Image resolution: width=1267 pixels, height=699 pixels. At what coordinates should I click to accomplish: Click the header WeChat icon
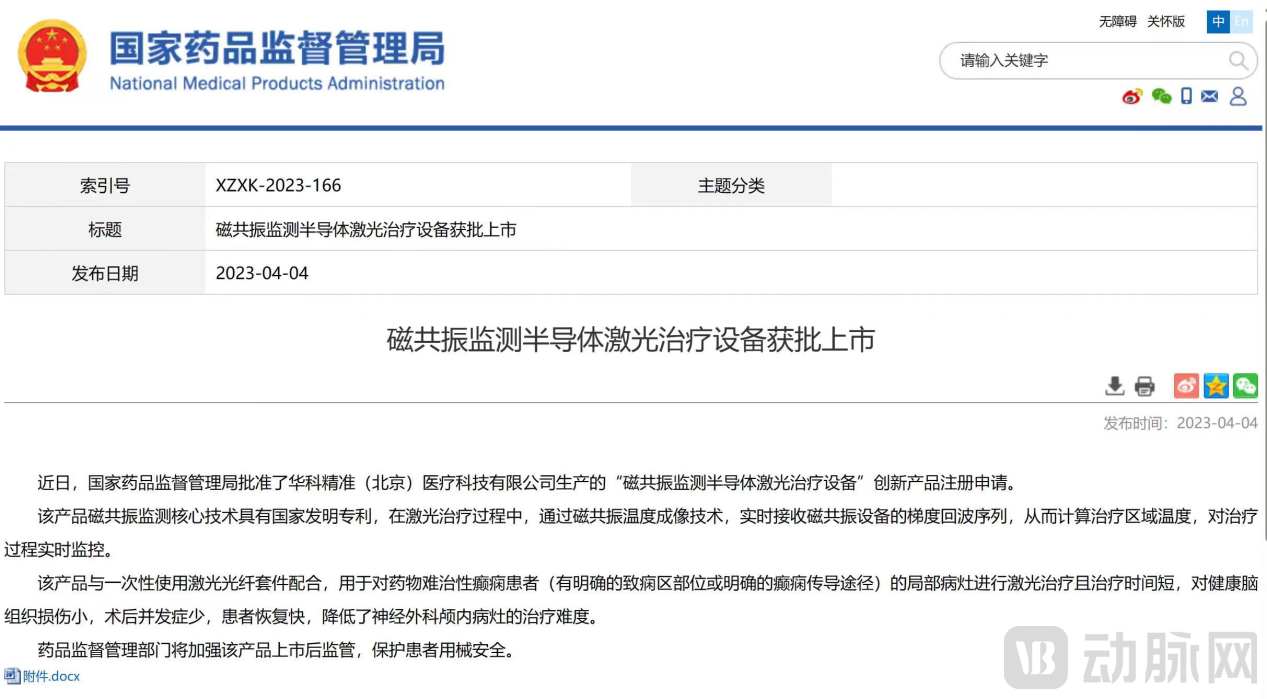coord(1161,96)
